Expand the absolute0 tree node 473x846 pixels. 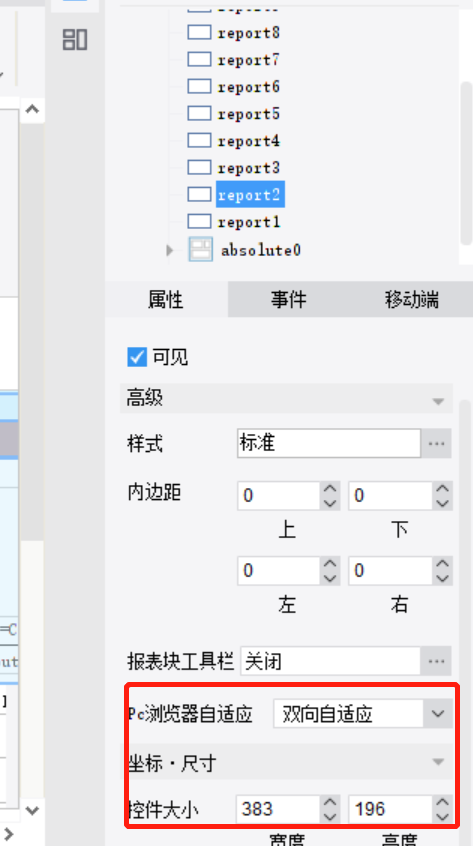[x=170, y=250]
